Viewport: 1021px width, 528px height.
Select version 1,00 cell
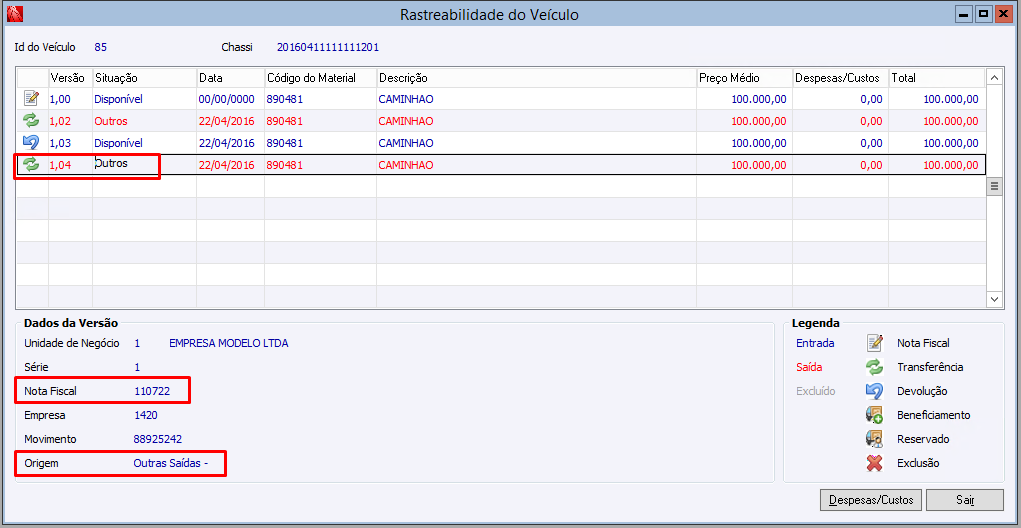(70, 99)
